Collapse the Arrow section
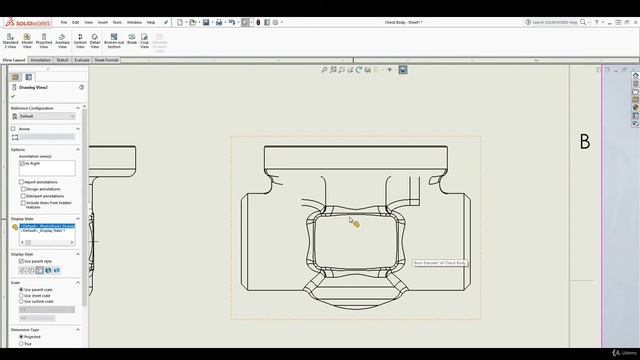Screen dimensions: 640x360 (x=78, y=129)
